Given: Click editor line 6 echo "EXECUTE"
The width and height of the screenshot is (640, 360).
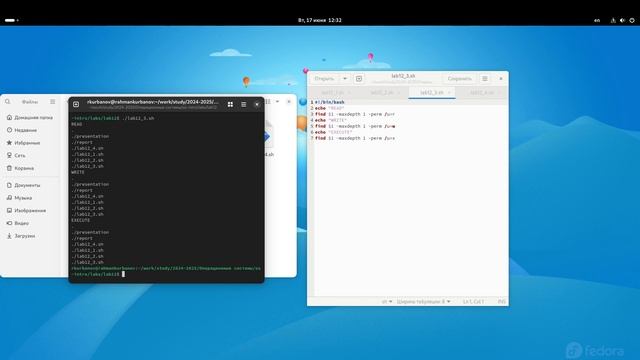Looking at the screenshot, I should tap(333, 132).
